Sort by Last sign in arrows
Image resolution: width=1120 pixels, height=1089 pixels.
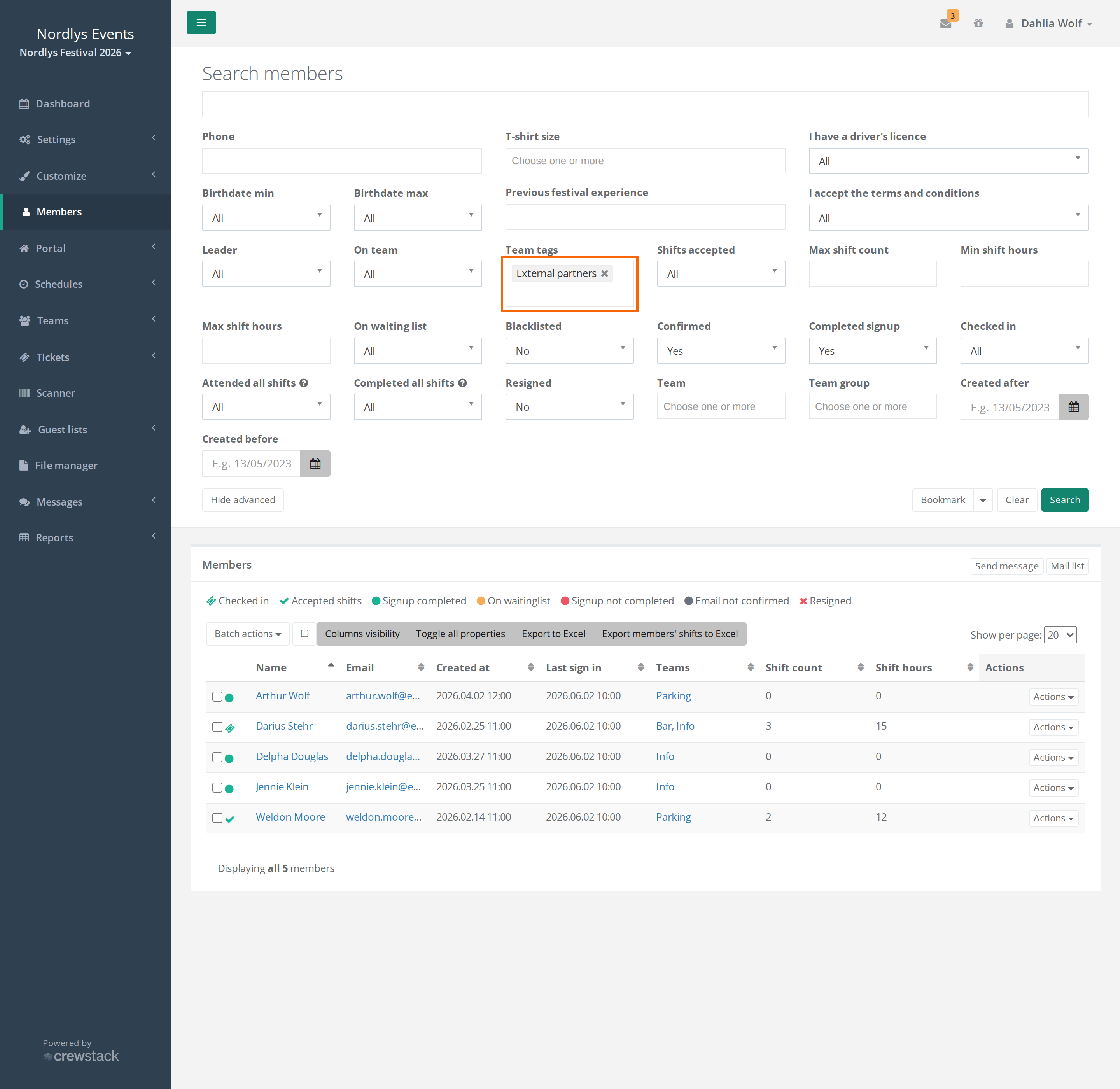[640, 667]
